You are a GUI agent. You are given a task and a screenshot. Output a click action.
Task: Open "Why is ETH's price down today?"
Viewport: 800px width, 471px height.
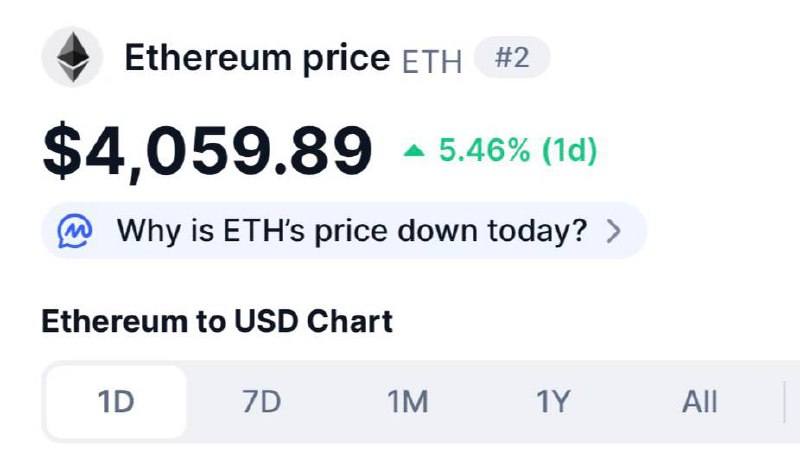(x=350, y=231)
